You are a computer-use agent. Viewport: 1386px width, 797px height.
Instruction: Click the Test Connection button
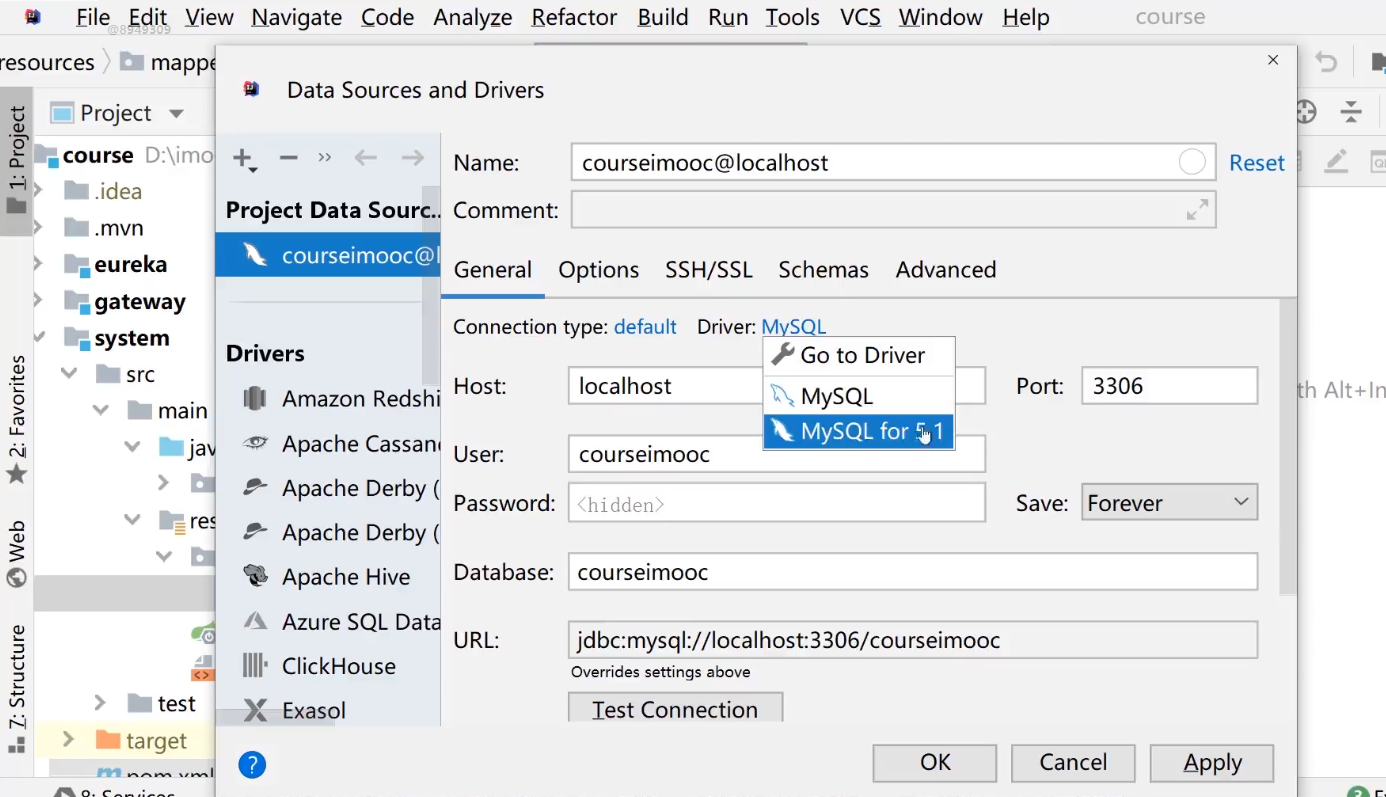(675, 709)
